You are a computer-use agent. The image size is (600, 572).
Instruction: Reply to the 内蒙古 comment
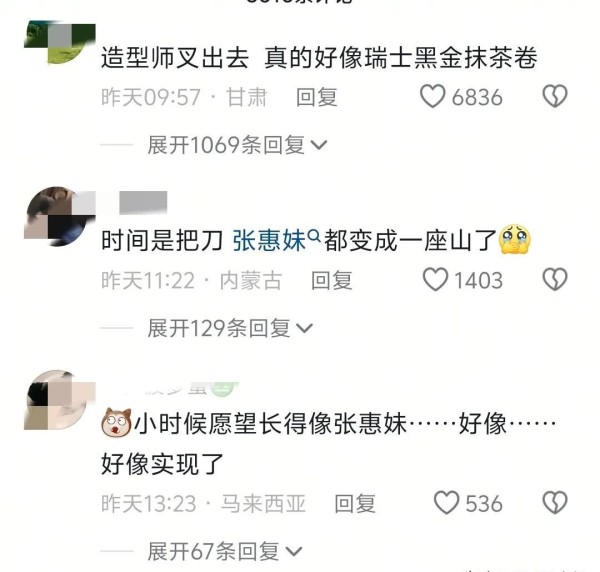(331, 280)
